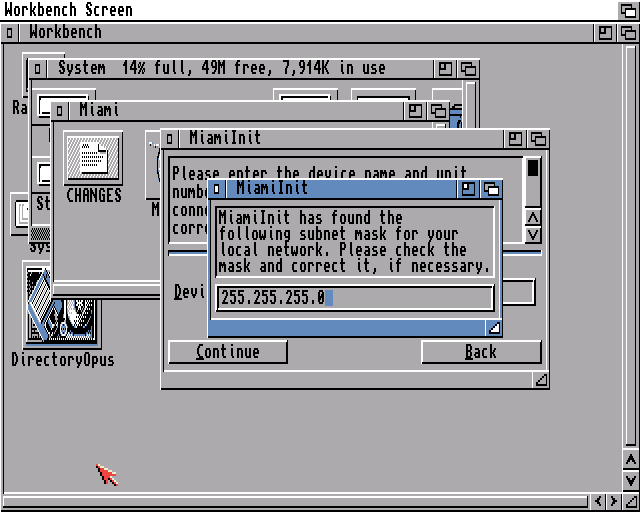Click depth gadget of main MiamiInit window
The width and height of the screenshot is (640, 512).
tap(538, 139)
